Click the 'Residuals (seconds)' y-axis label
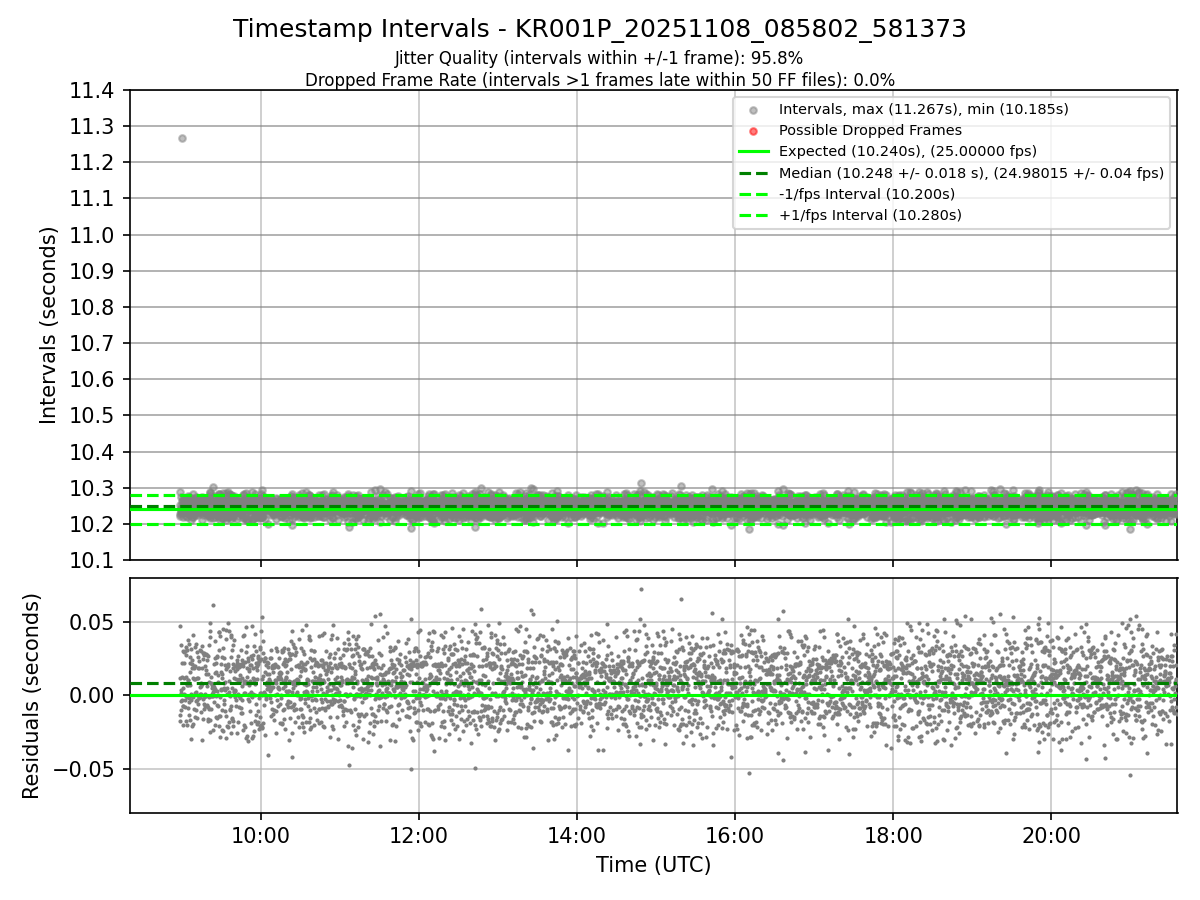This screenshot has width=1200, height=900. coord(32,696)
